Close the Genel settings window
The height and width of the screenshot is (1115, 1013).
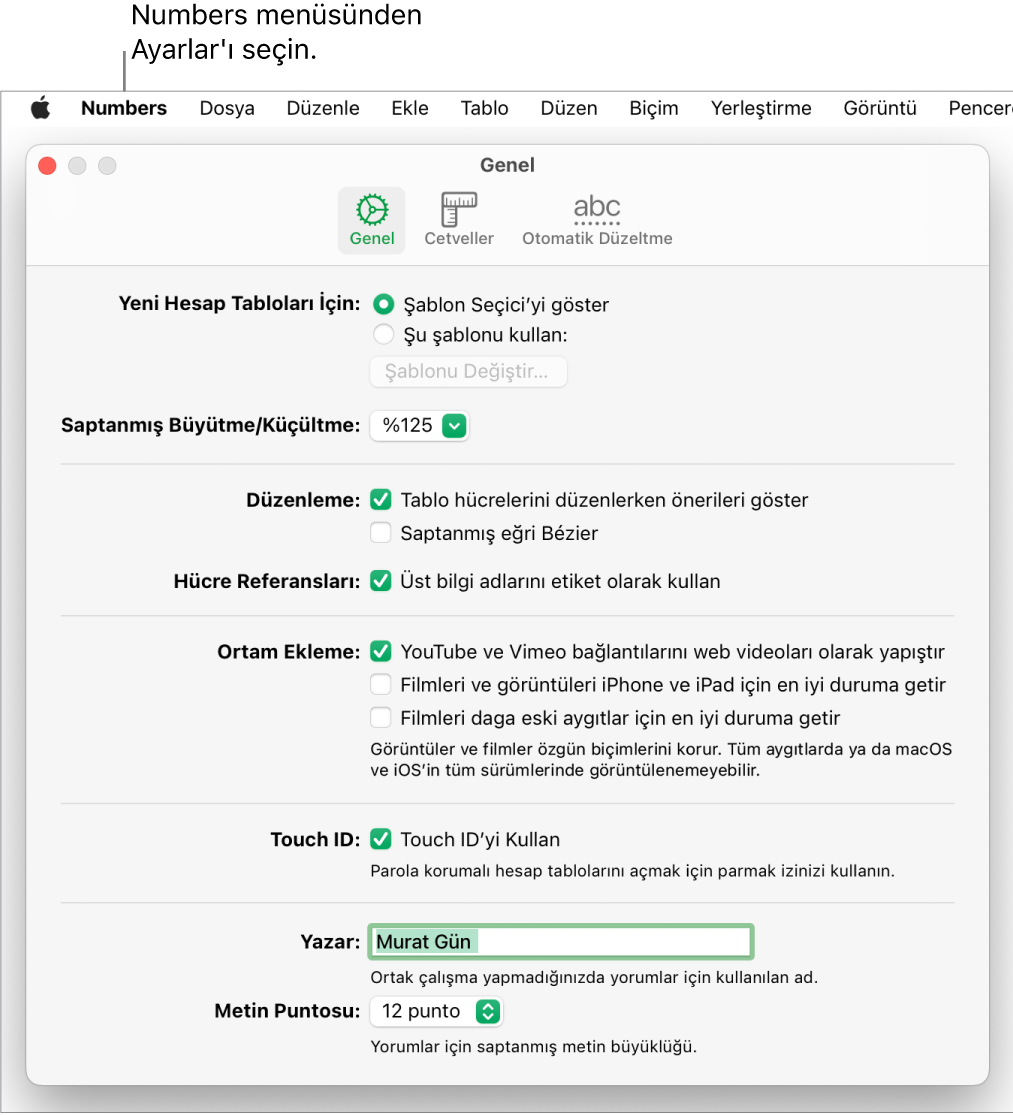(x=48, y=166)
